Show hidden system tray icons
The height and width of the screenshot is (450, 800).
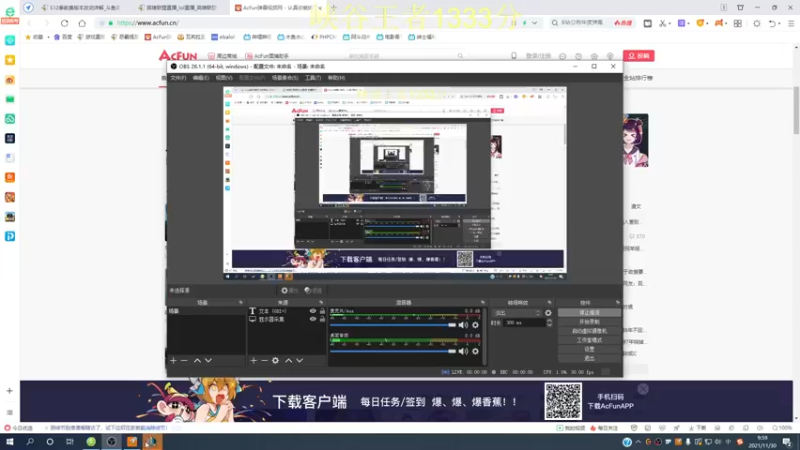point(638,442)
